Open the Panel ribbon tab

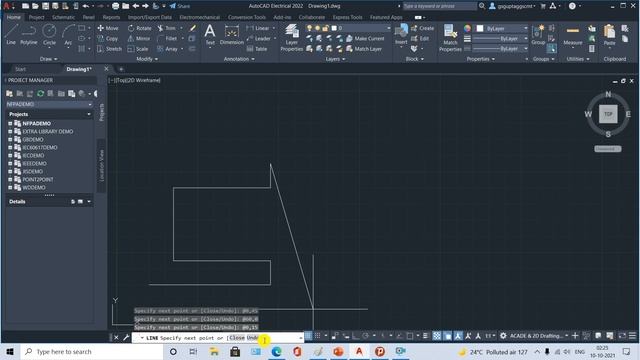point(89,17)
